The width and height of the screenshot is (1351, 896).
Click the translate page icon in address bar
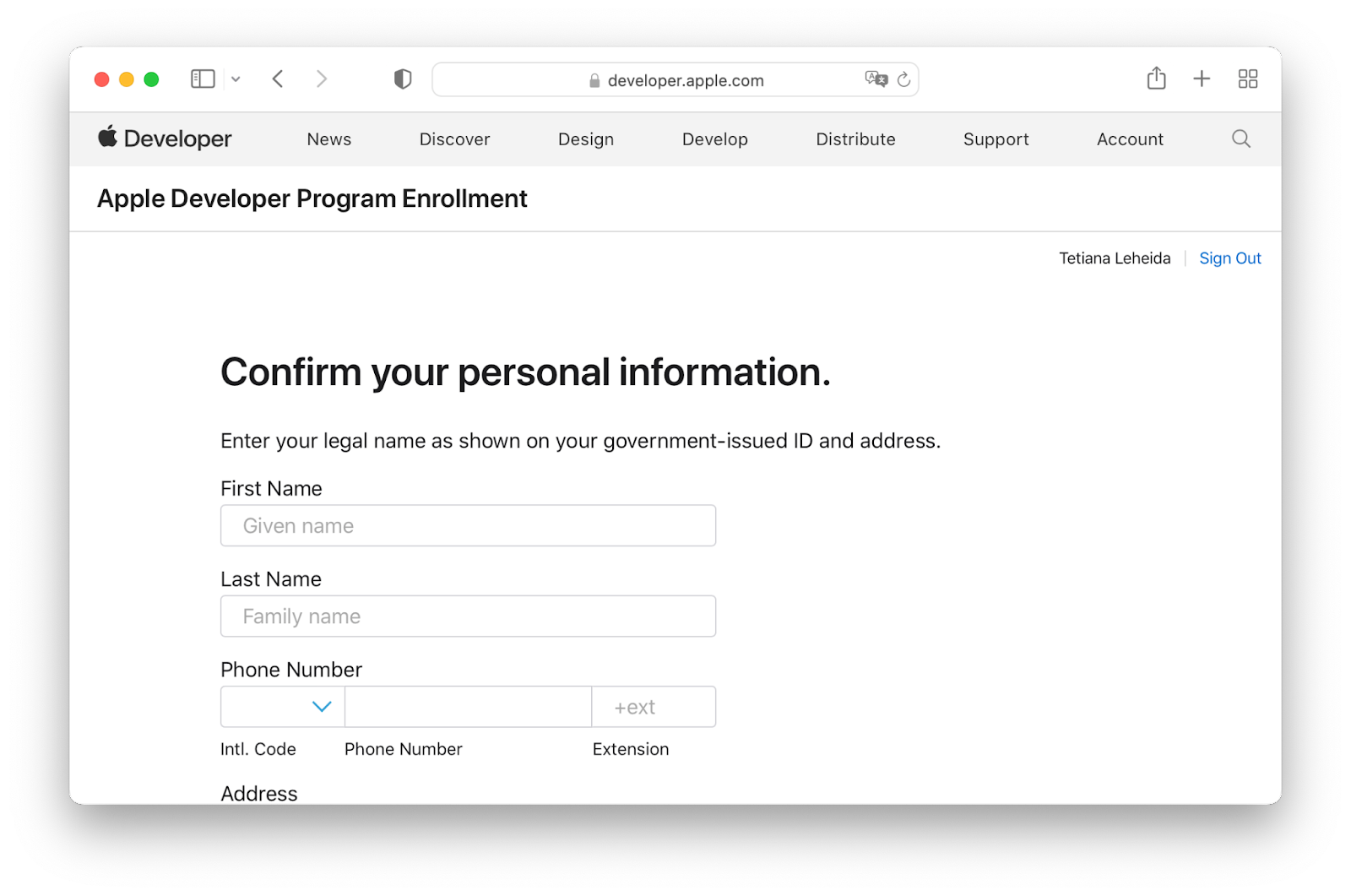[876, 79]
